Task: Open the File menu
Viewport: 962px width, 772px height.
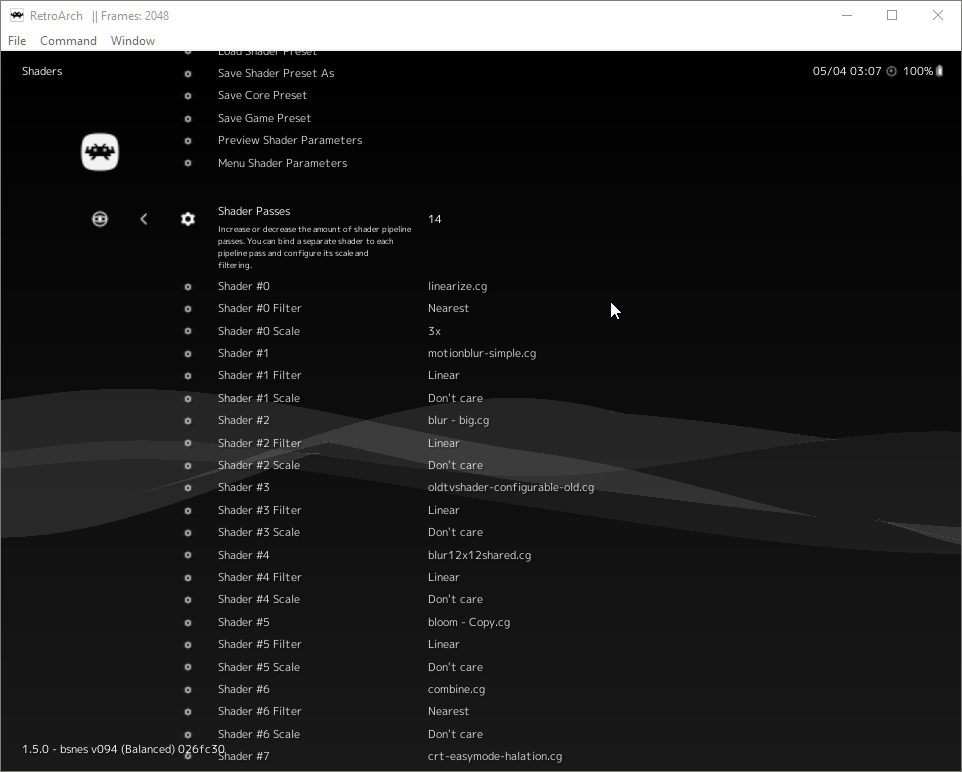Action: tap(17, 41)
